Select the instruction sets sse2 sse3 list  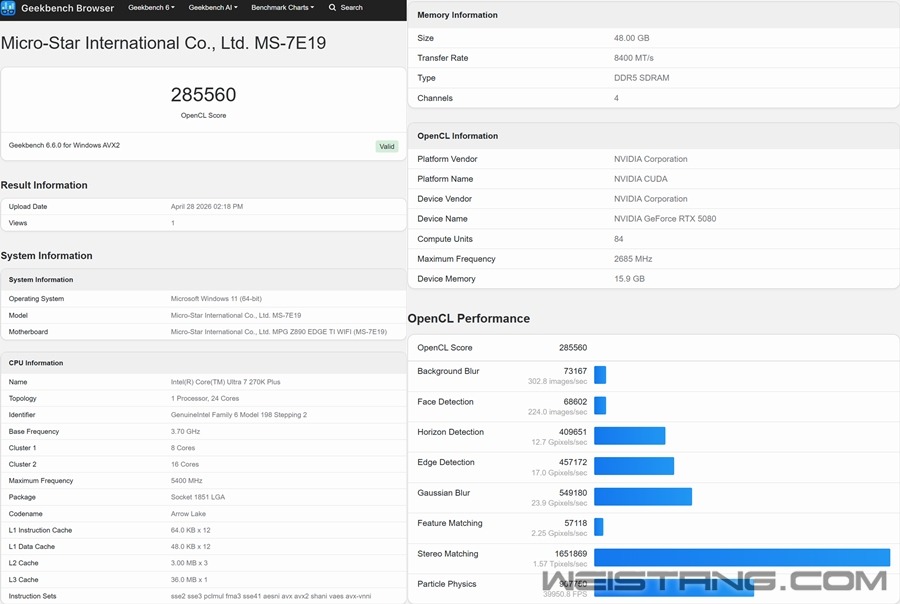point(270,596)
